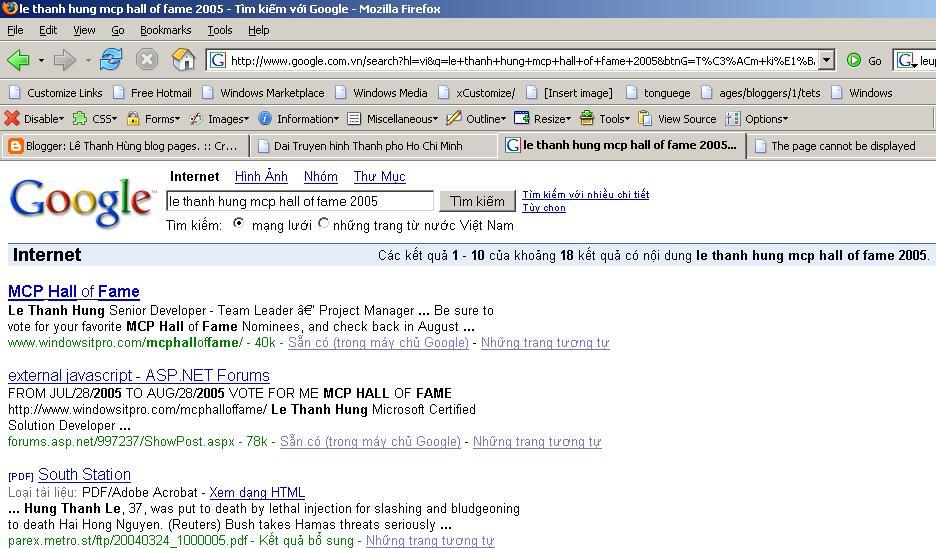Click the 'Tìm kiếm' search button
936x548 pixels.
pos(477,201)
